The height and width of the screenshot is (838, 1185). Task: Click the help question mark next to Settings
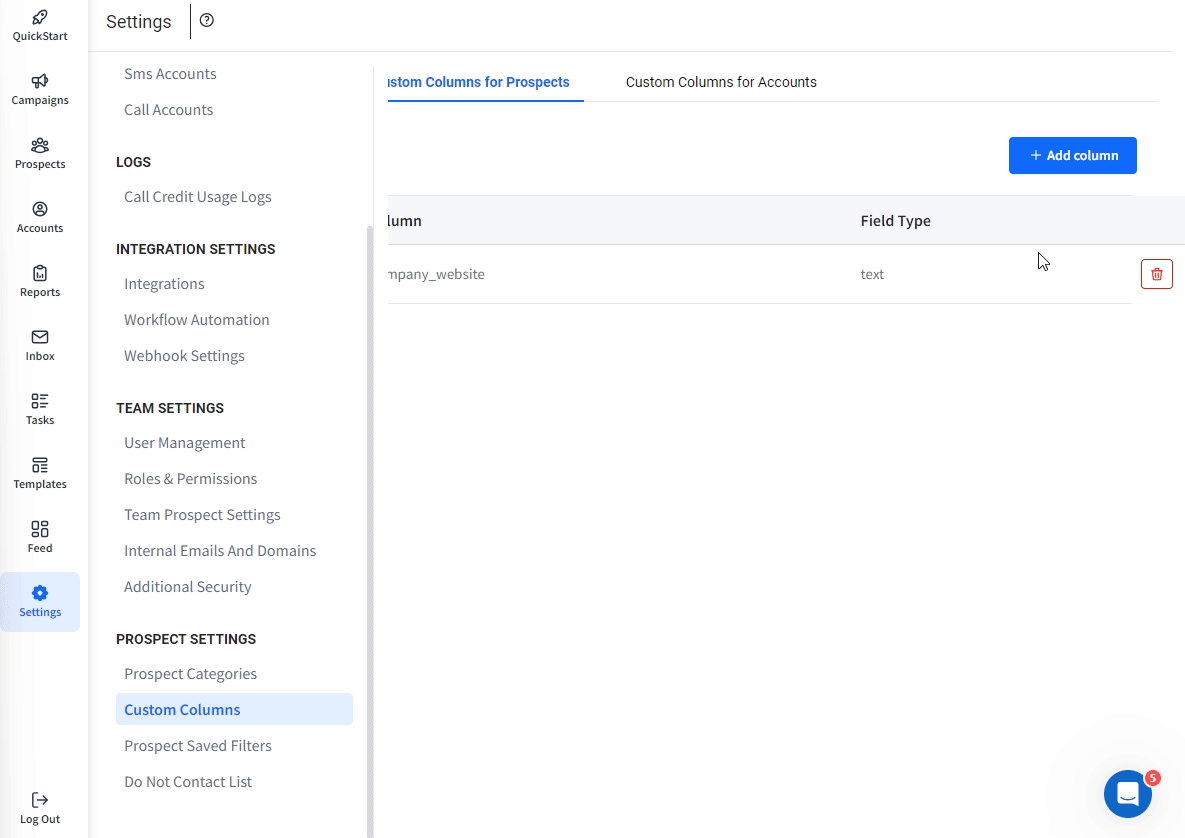[x=207, y=21]
